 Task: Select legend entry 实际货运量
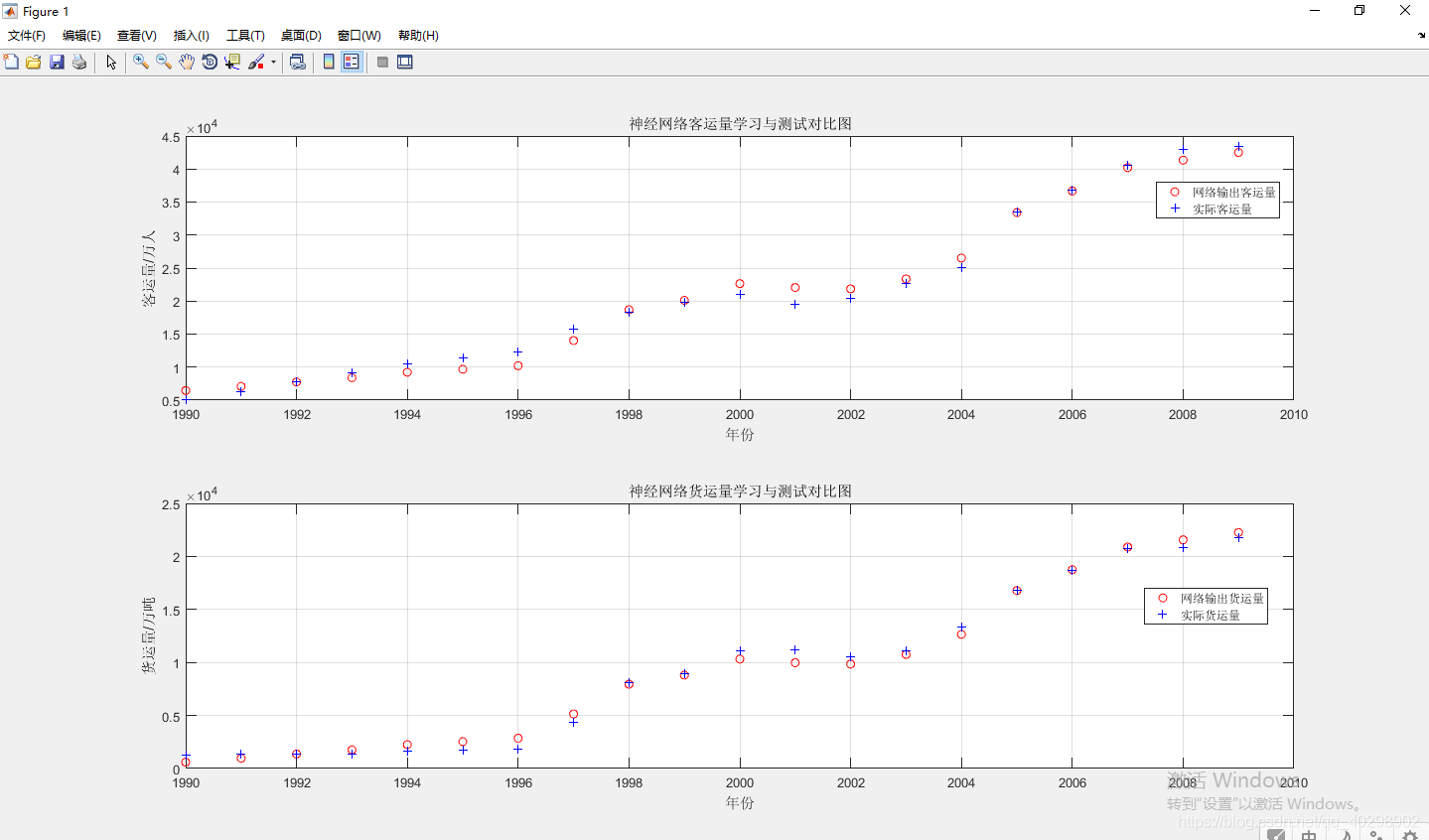[x=1210, y=616]
